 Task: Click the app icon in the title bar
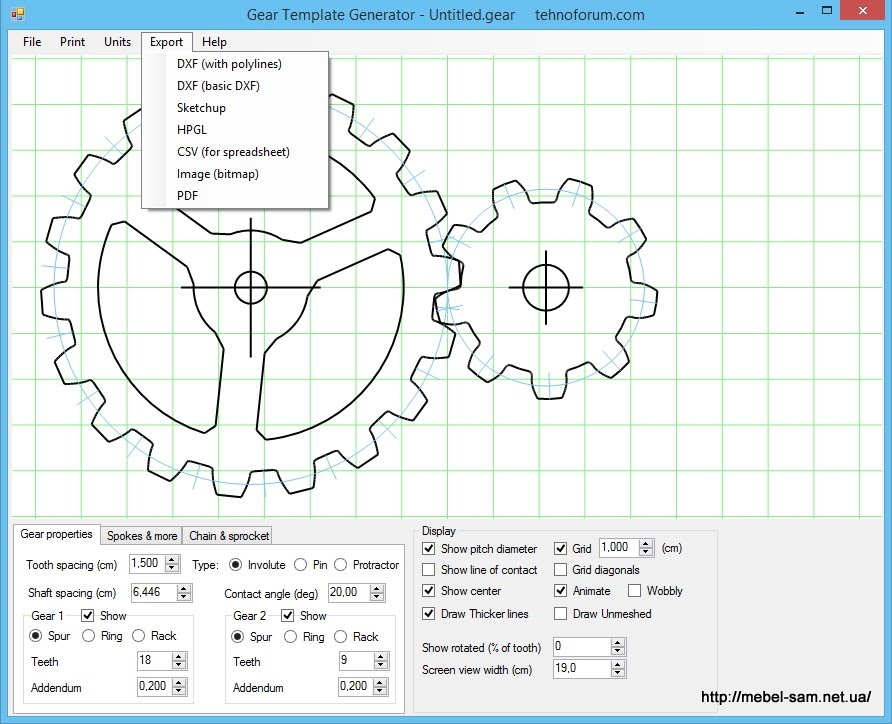pyautogui.click(x=17, y=15)
